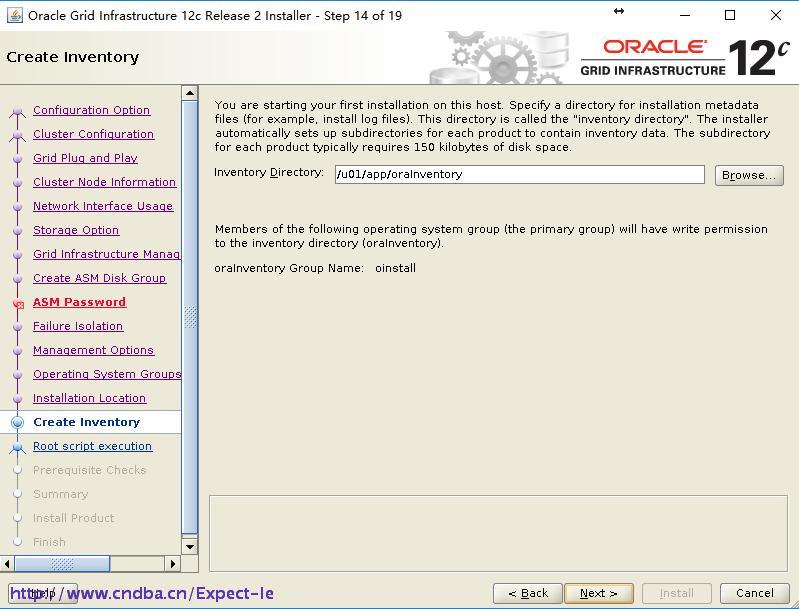Open Grid Infrastructure Management step
Screen dimensions: 799x609
[106, 254]
